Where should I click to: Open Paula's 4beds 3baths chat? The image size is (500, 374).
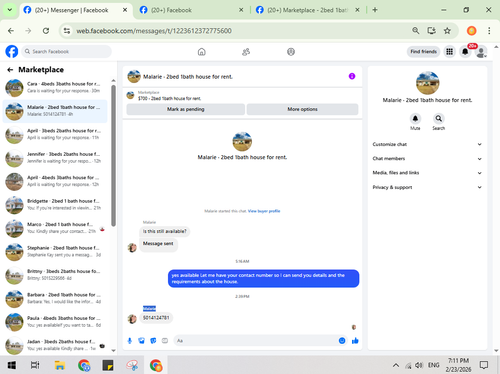[55, 322]
